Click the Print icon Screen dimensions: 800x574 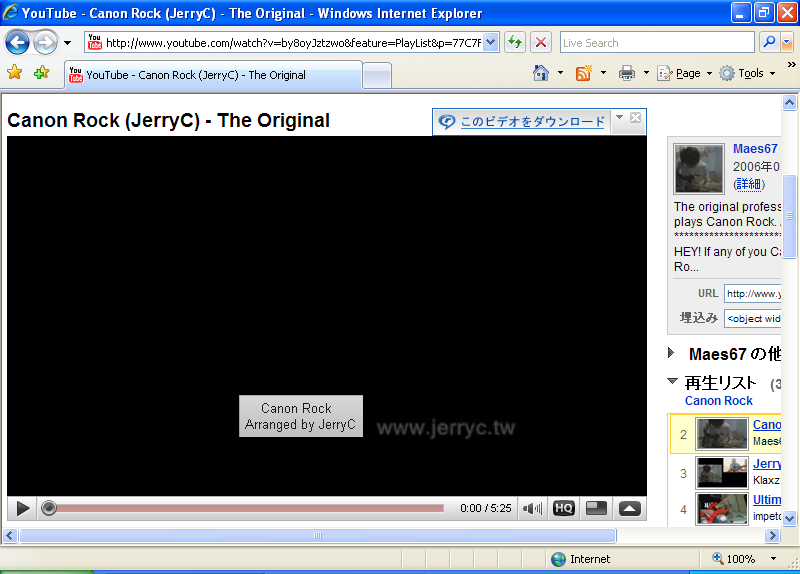click(627, 73)
